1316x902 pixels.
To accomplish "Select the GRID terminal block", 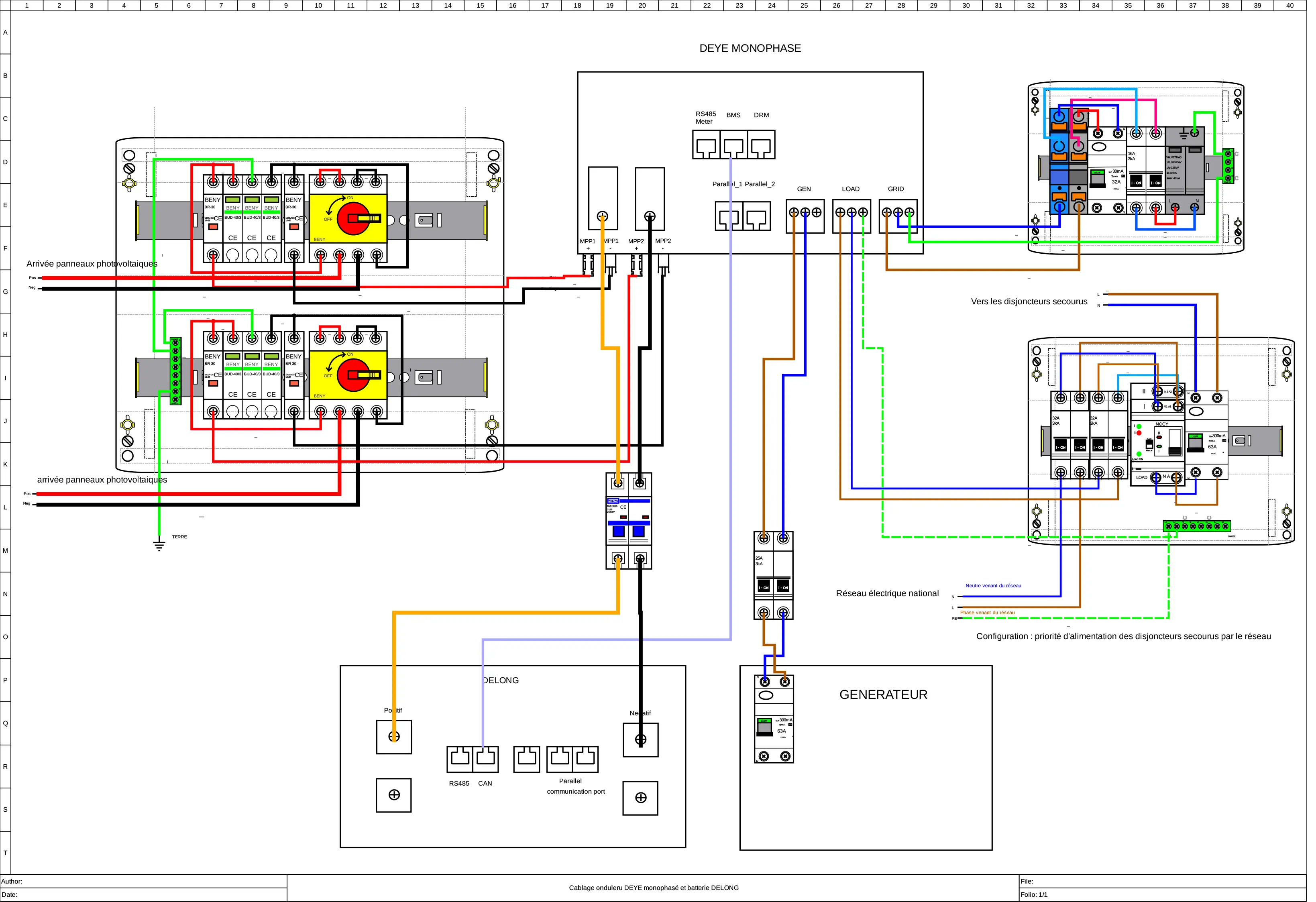I will point(898,216).
